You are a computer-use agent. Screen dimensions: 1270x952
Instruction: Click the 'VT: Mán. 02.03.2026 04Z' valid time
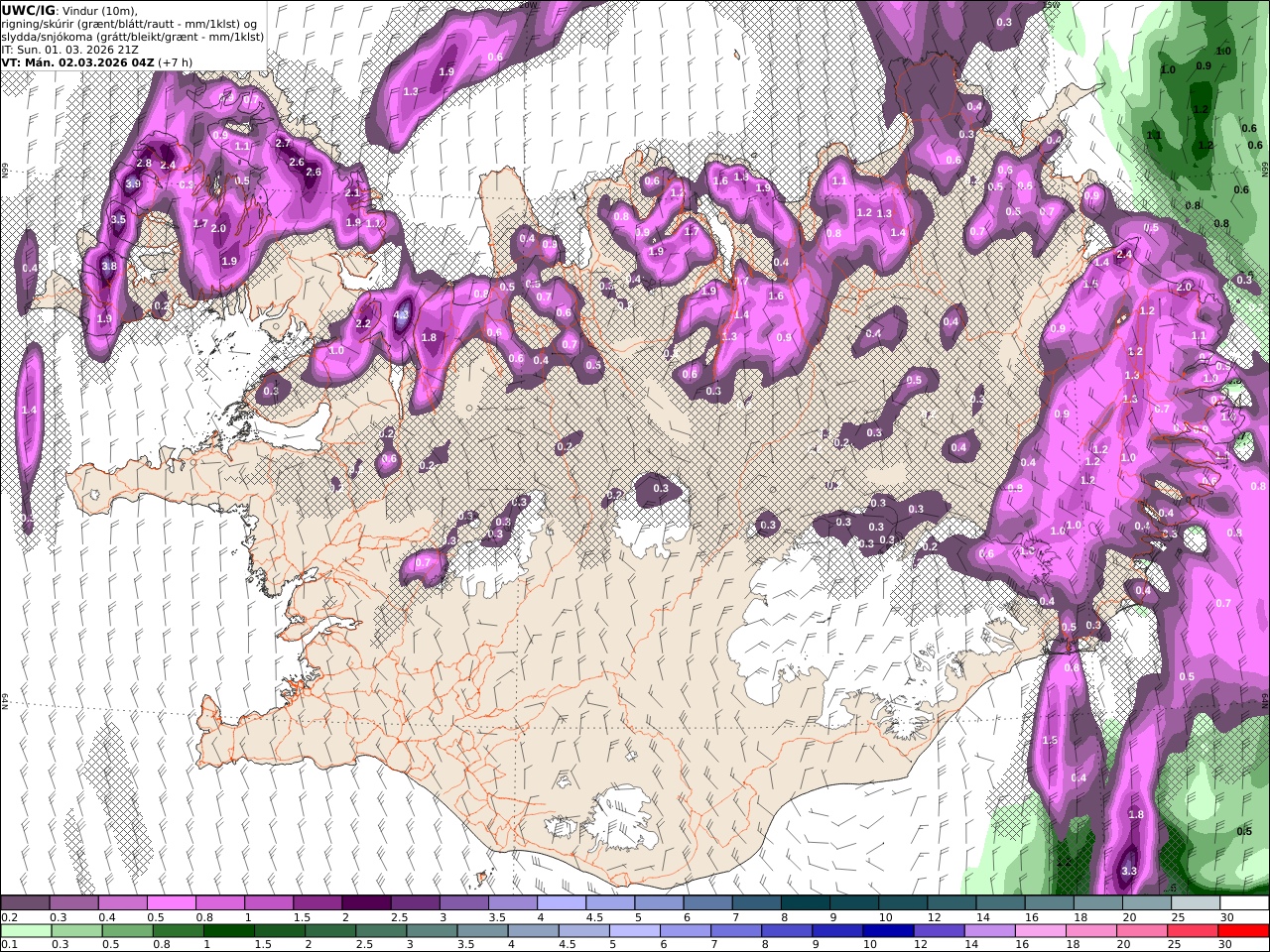point(77,61)
